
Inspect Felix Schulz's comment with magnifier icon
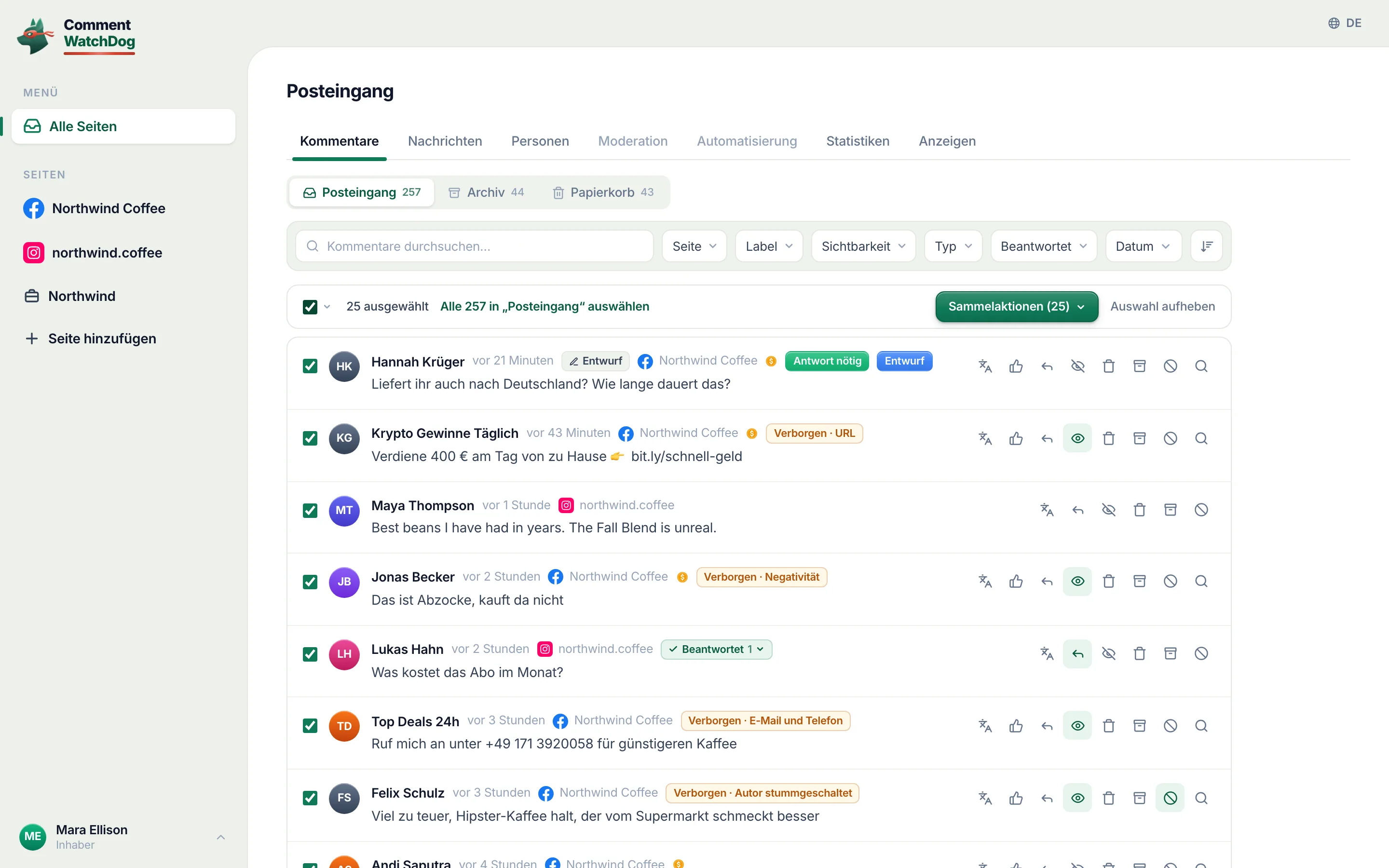[1201, 798]
